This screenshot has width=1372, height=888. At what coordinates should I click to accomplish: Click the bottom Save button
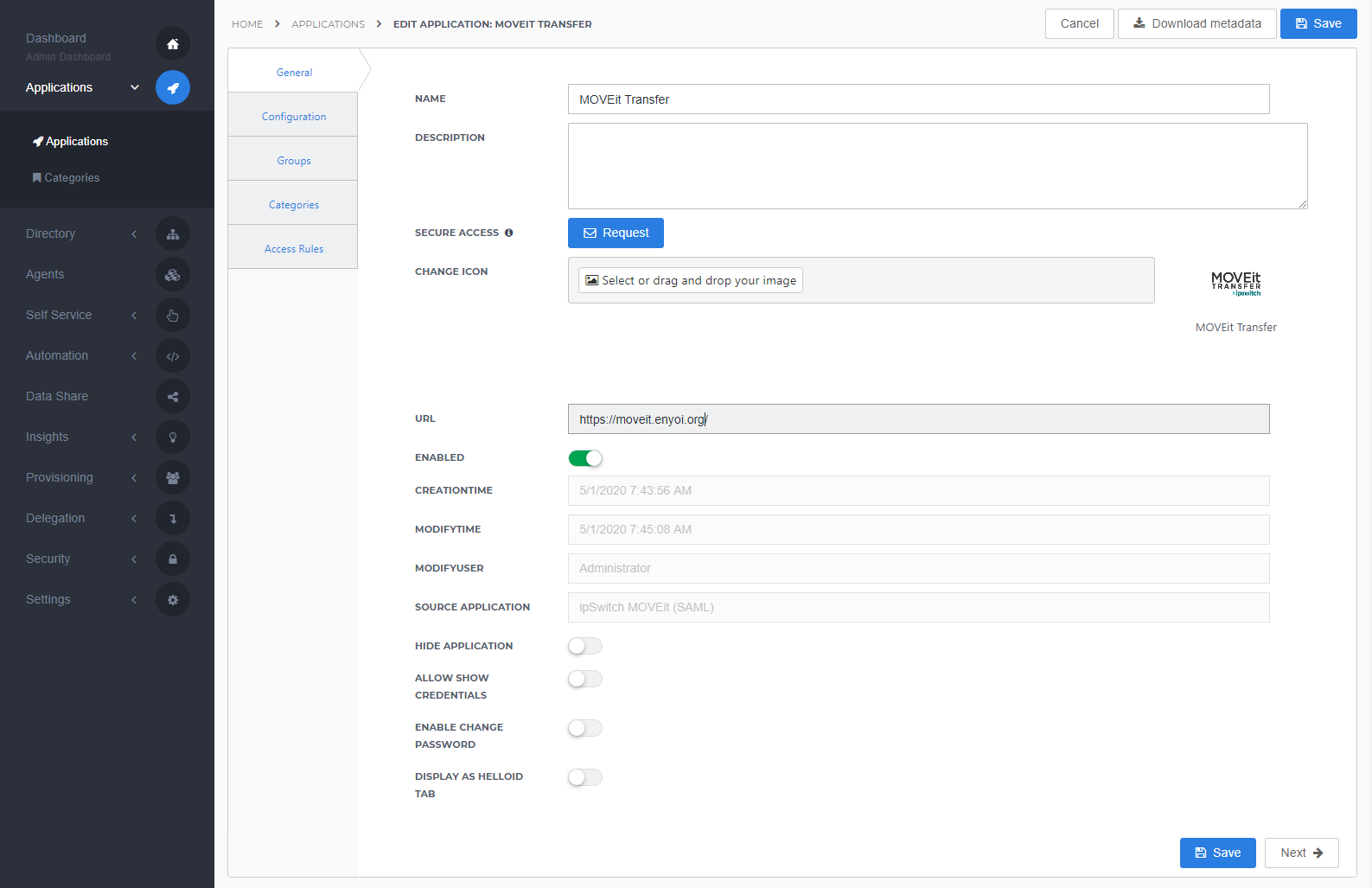[1217, 853]
